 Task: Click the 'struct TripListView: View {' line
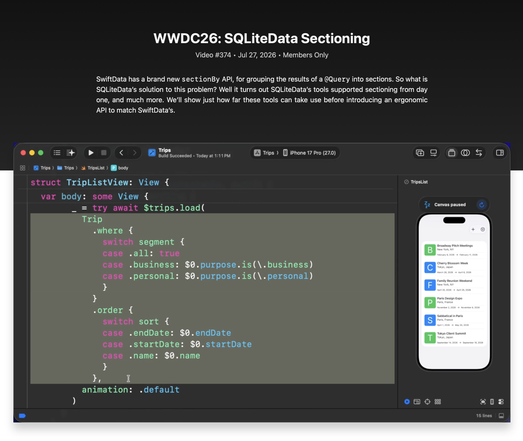100,182
